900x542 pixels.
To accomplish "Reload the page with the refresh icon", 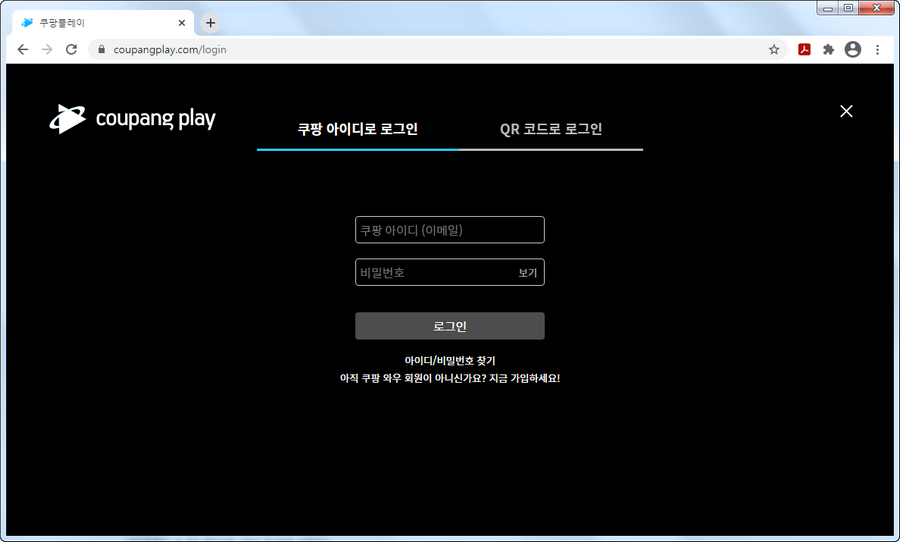I will (71, 49).
